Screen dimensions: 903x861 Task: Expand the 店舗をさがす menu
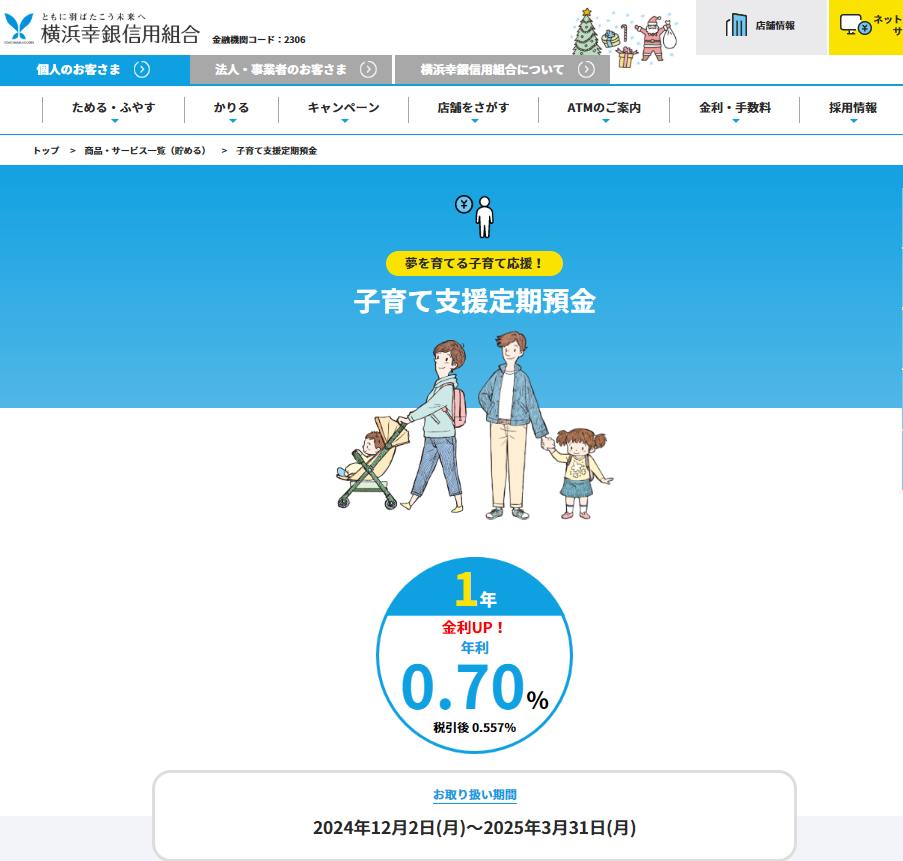(x=473, y=109)
